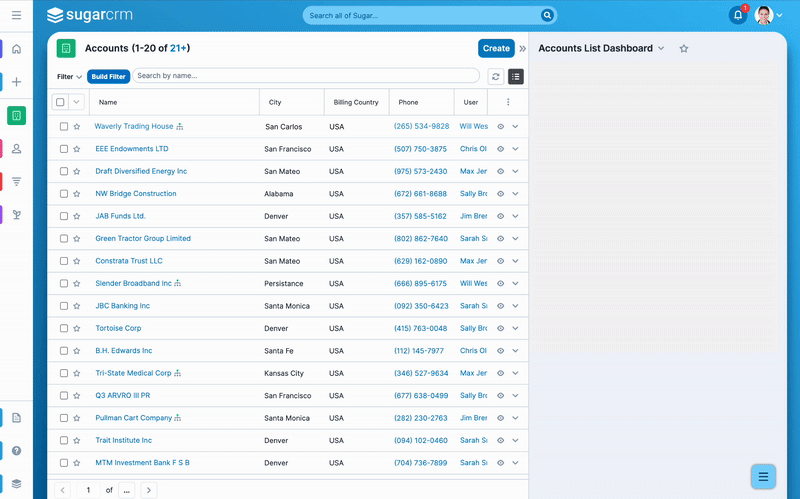
Task: Select the checkbox for Tortoise Corp
Action: [64, 329]
